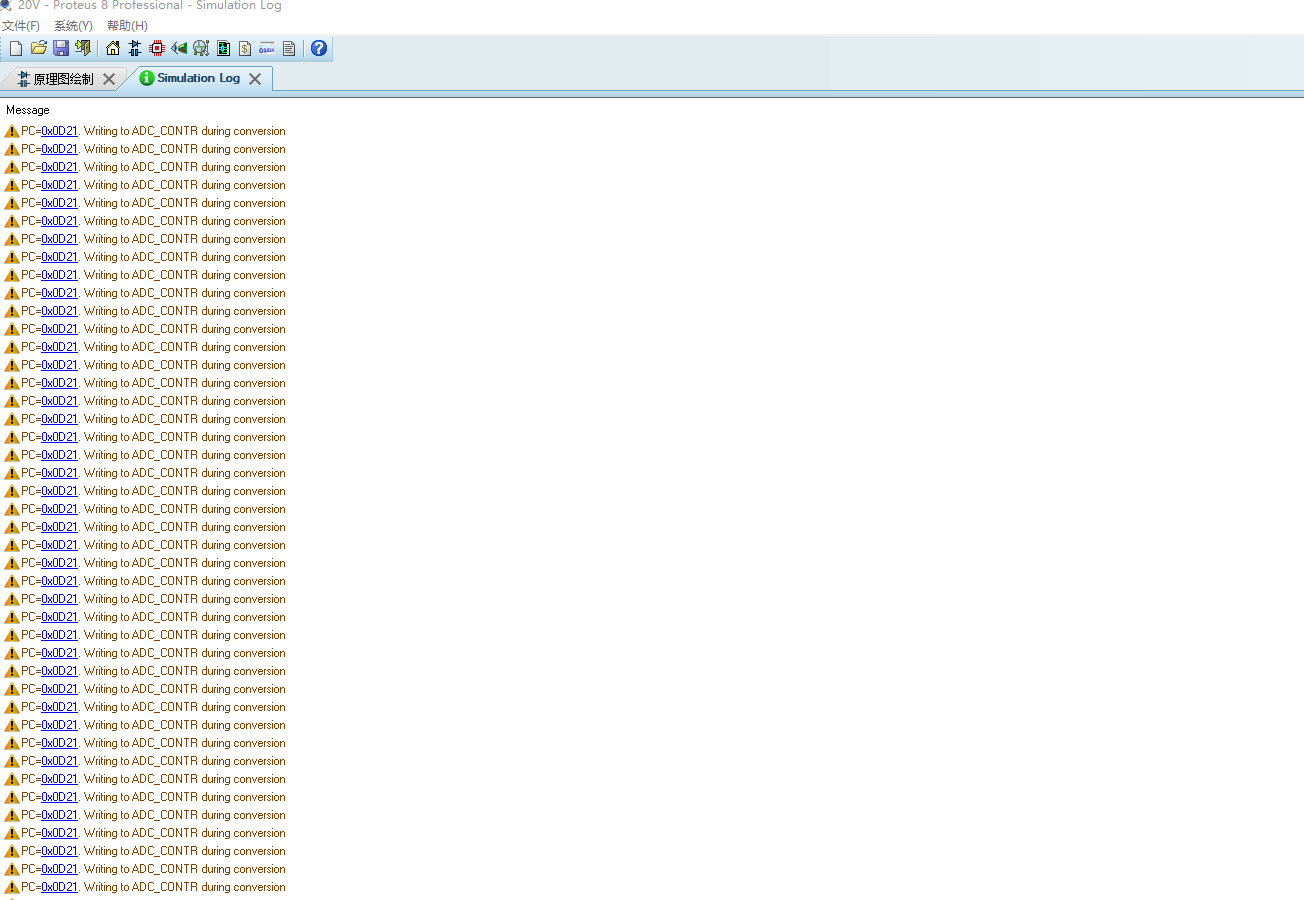Image resolution: width=1304 pixels, height=900 pixels.
Task: Close the 原理图绘制 tab
Action: [x=109, y=79]
